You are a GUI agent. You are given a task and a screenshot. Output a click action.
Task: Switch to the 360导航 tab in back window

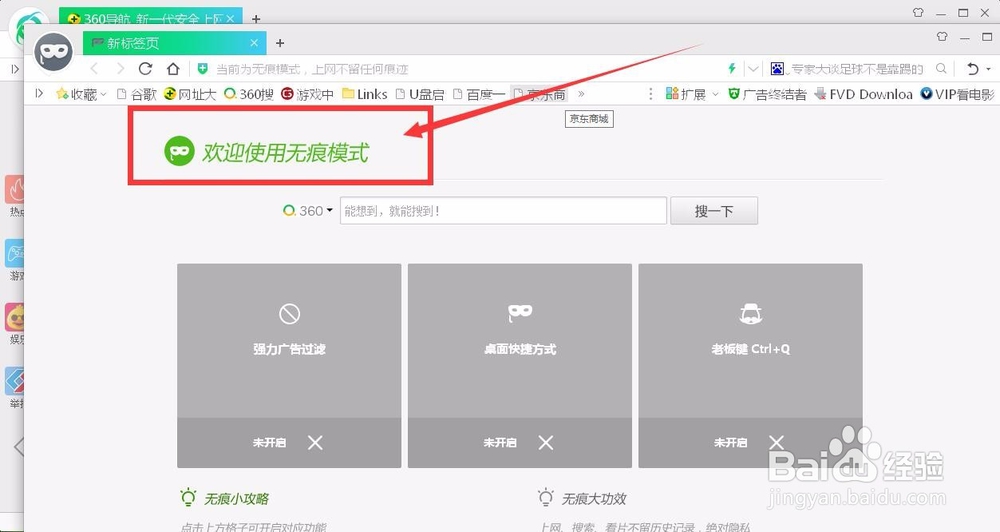150,18
